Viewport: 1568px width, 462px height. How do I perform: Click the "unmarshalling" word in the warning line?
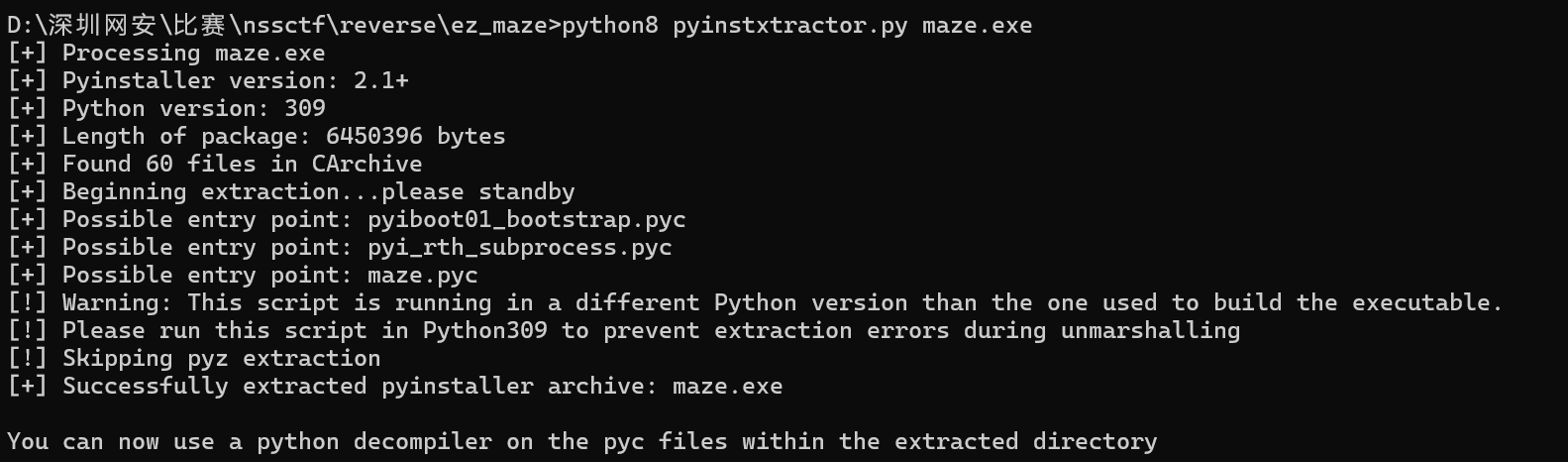pyautogui.click(x=1150, y=330)
